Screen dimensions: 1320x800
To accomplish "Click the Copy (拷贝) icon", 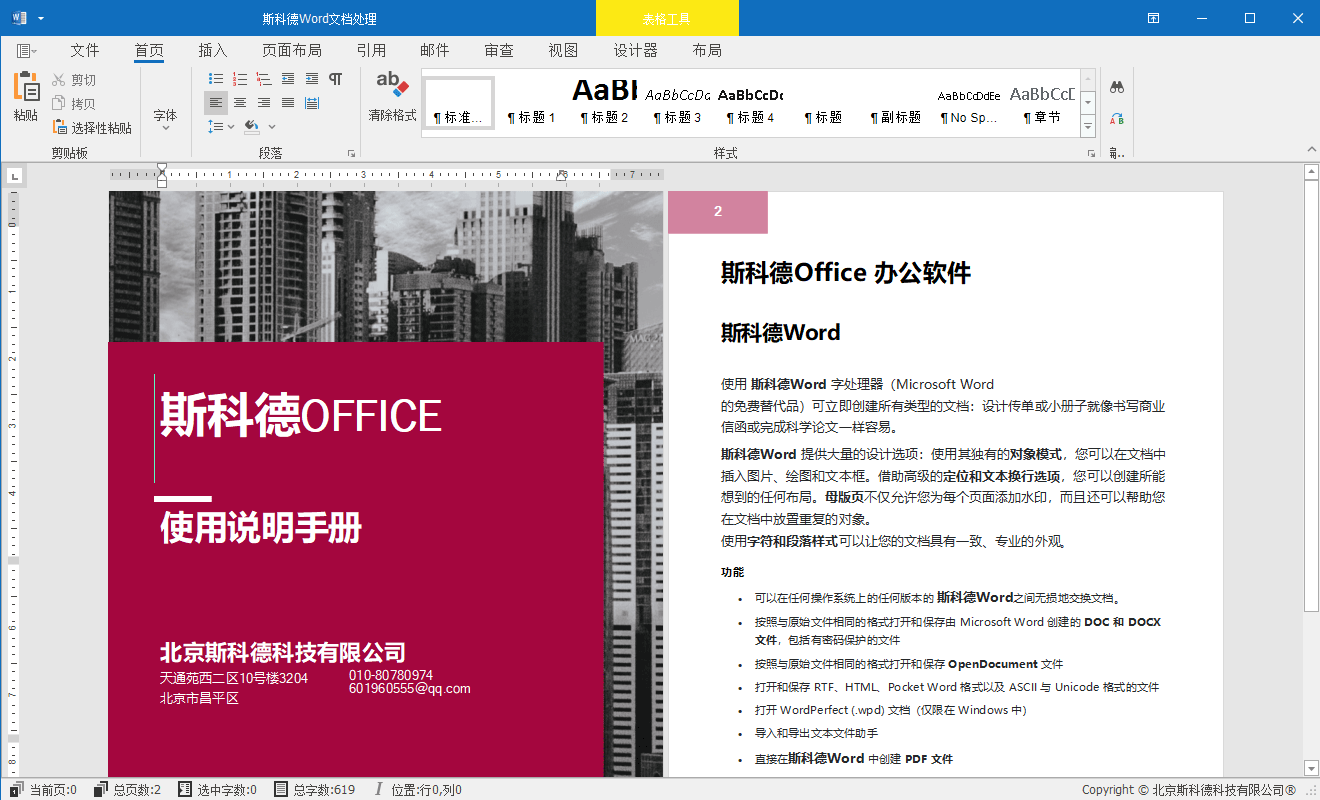I will 59,104.
